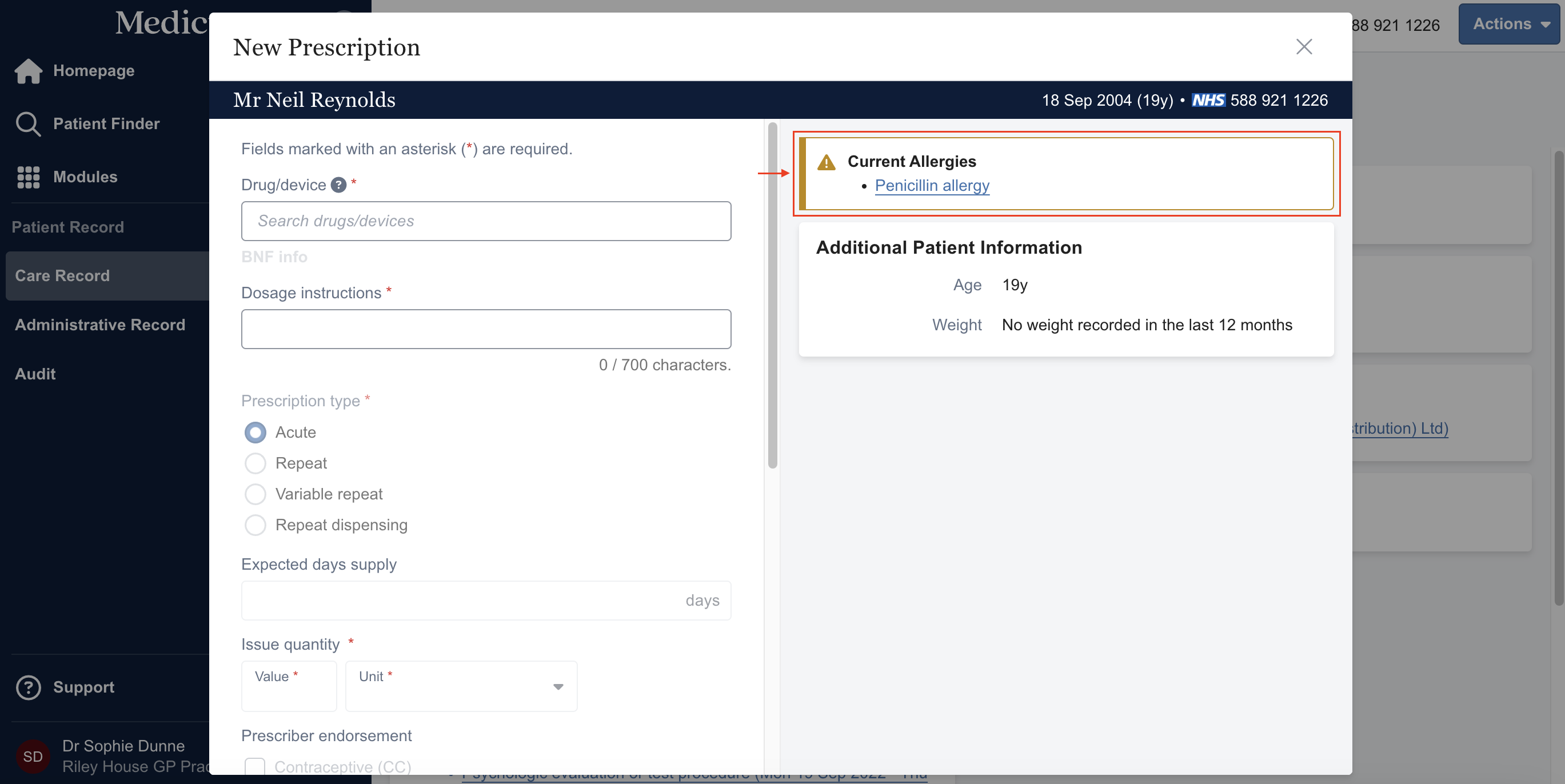Open the Administrative Record section
Viewport: 1565px width, 784px height.
click(100, 325)
